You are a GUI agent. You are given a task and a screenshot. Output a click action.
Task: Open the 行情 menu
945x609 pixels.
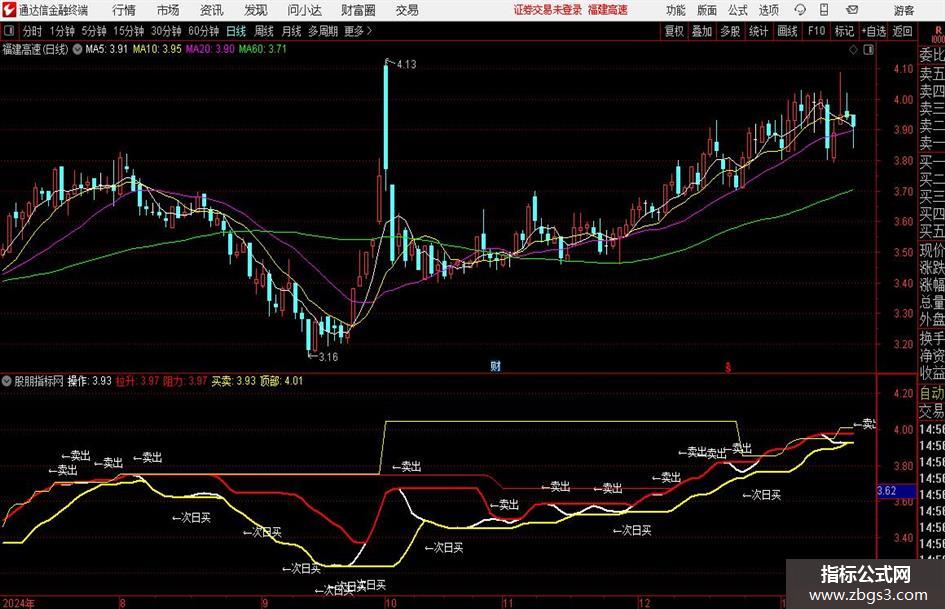tap(124, 10)
